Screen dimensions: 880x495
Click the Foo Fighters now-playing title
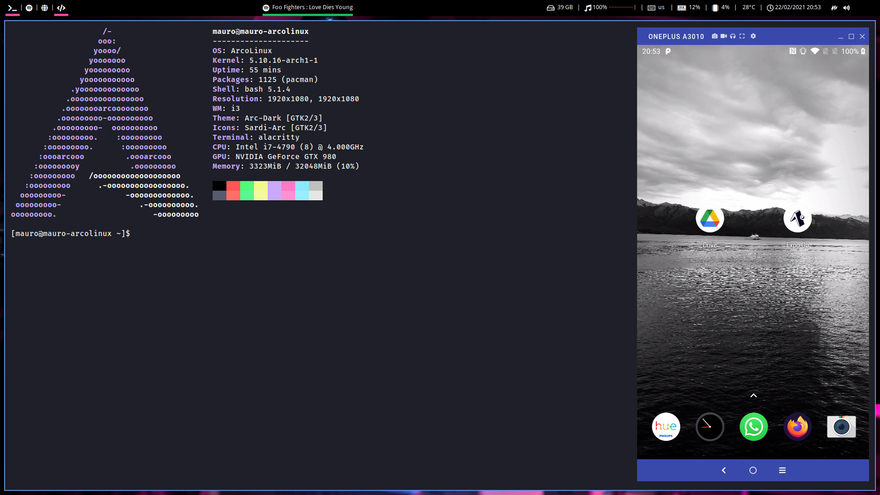point(312,7)
